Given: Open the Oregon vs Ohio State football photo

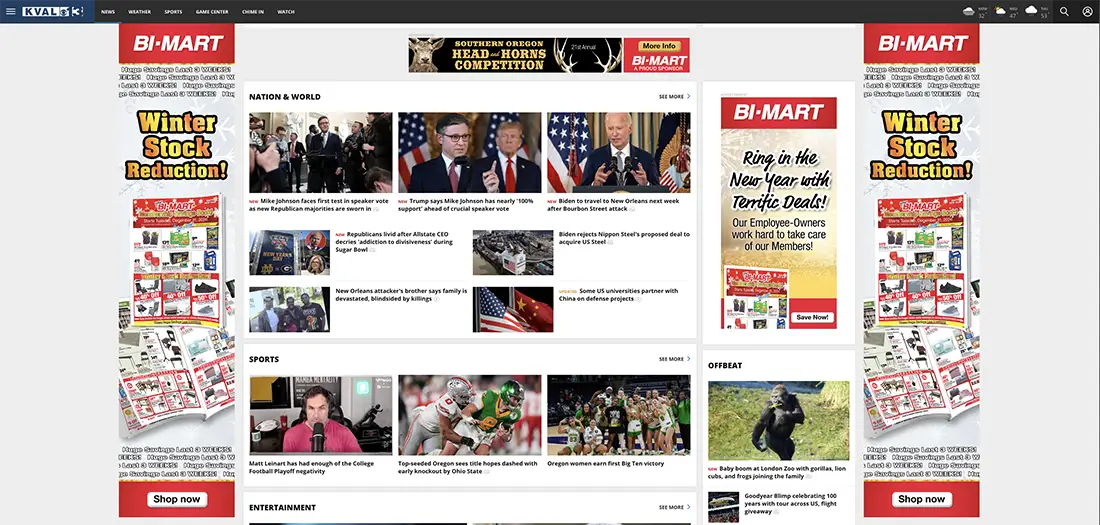Looking at the screenshot, I should (470, 415).
